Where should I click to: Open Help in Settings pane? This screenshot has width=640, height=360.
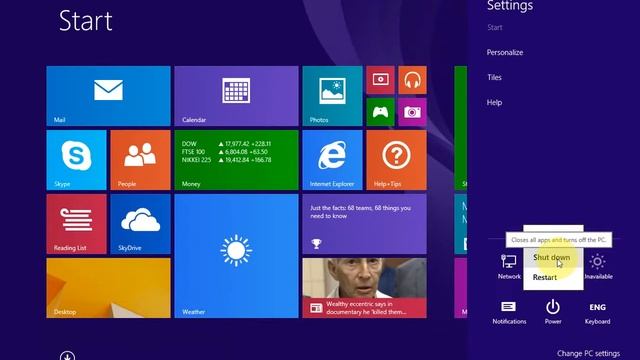(x=494, y=102)
